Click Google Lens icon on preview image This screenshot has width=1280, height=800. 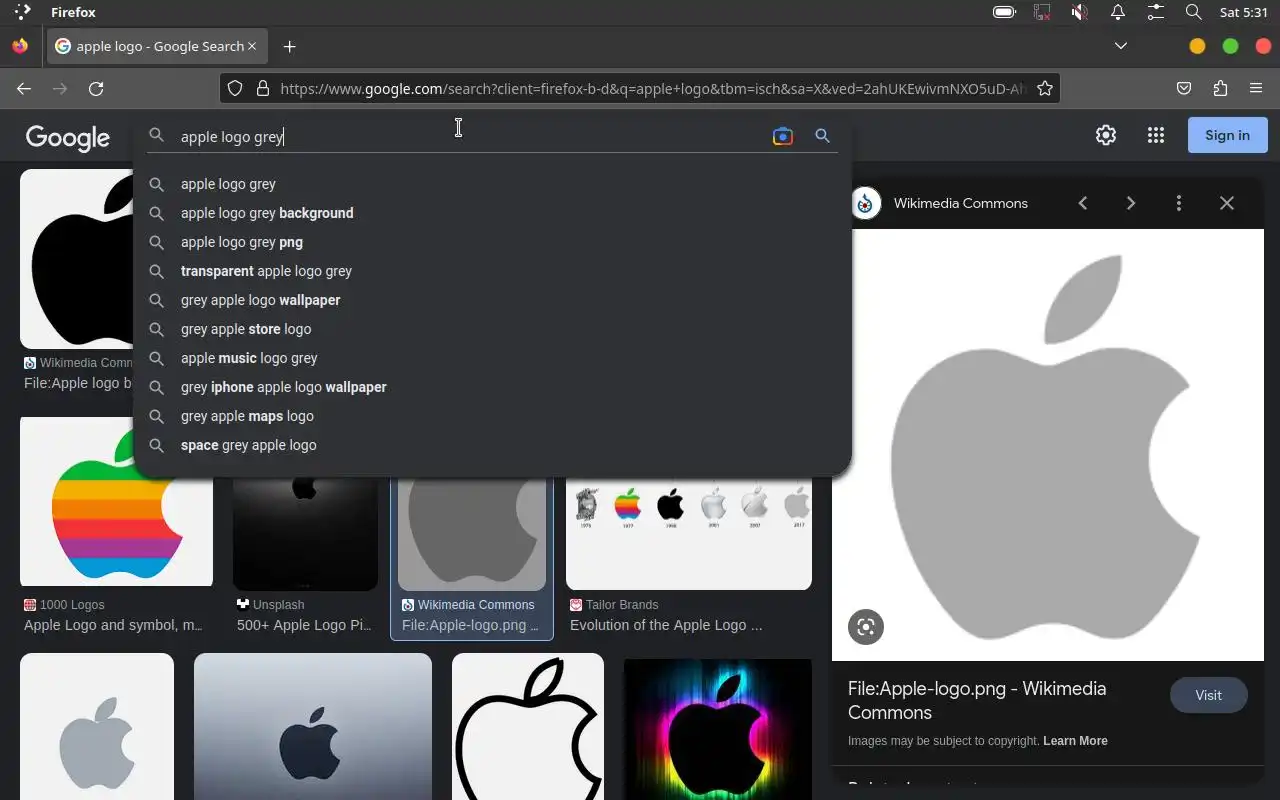pyautogui.click(x=866, y=627)
